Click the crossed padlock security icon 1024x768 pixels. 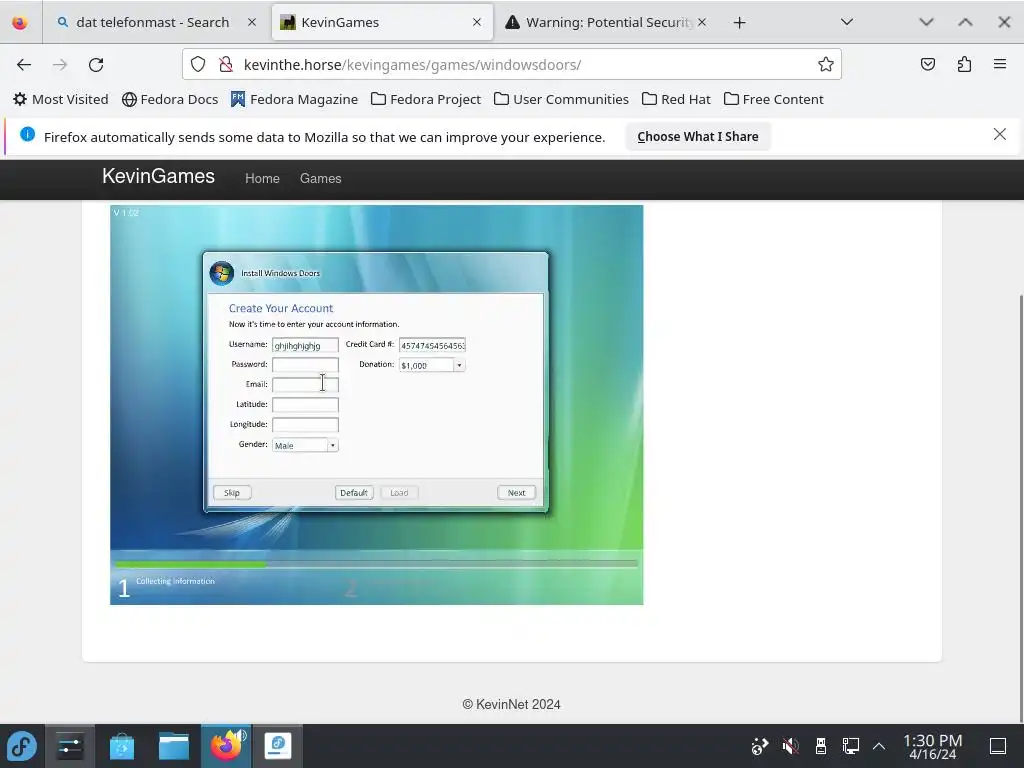[x=226, y=64]
